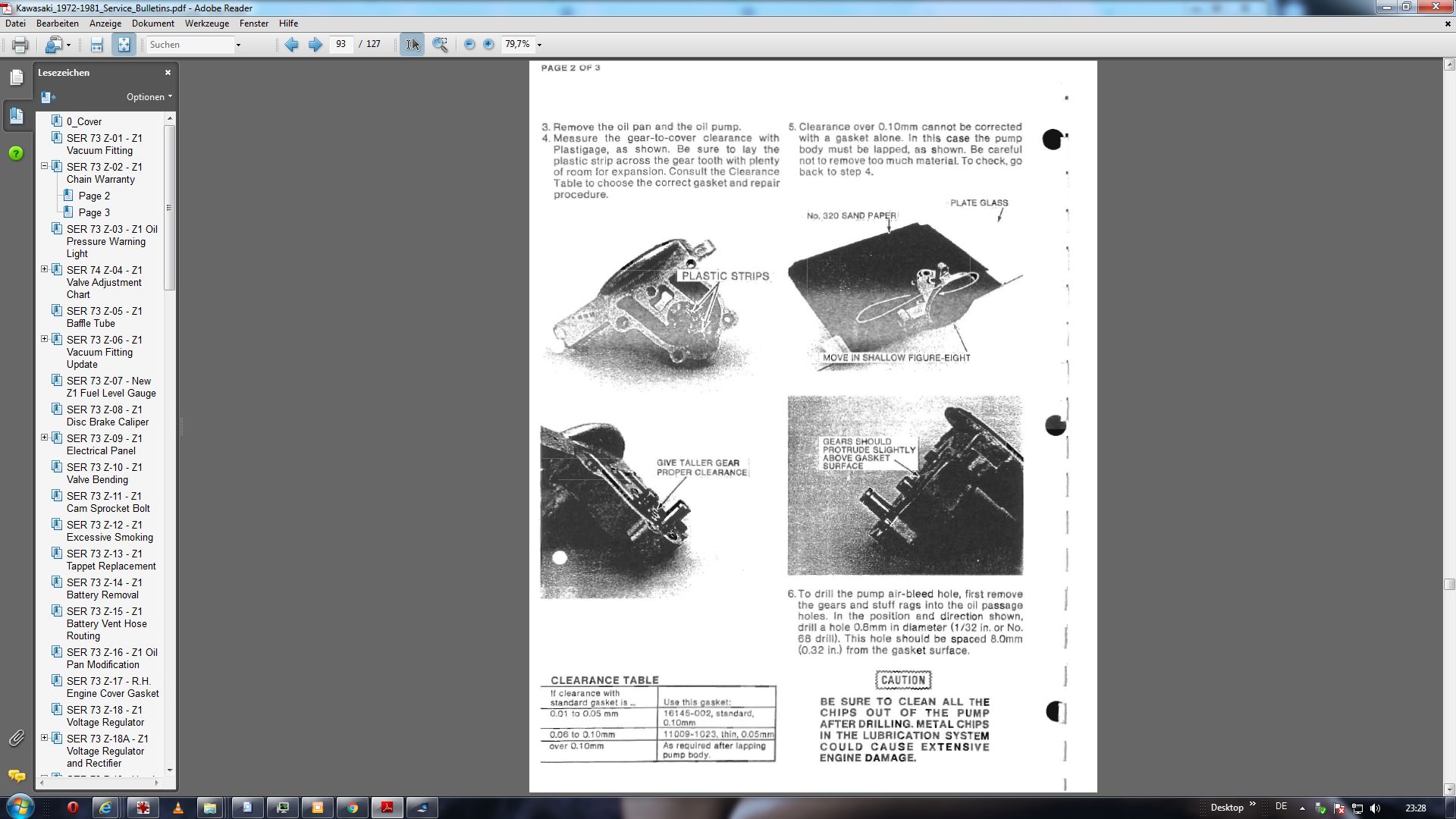Click the collaborate/share icon in toolbar
The image size is (1456, 819).
coord(52,45)
